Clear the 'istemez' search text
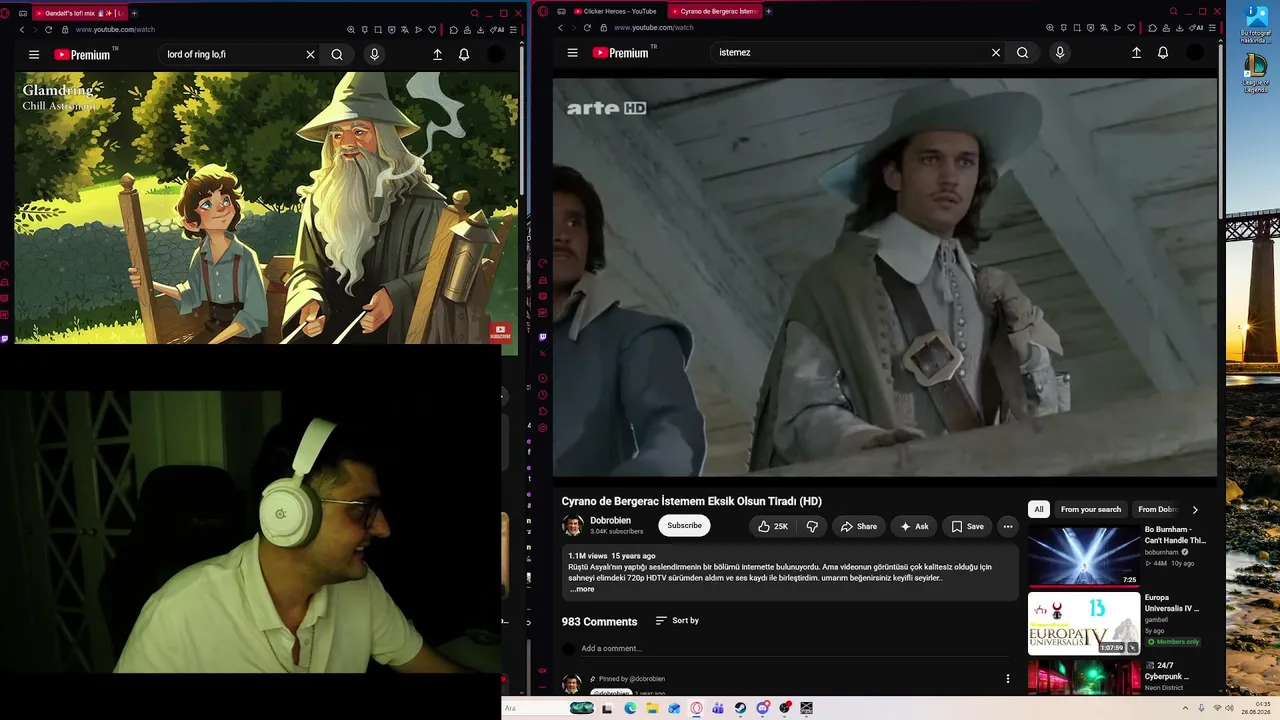Viewport: 1280px width, 720px height. (x=996, y=52)
